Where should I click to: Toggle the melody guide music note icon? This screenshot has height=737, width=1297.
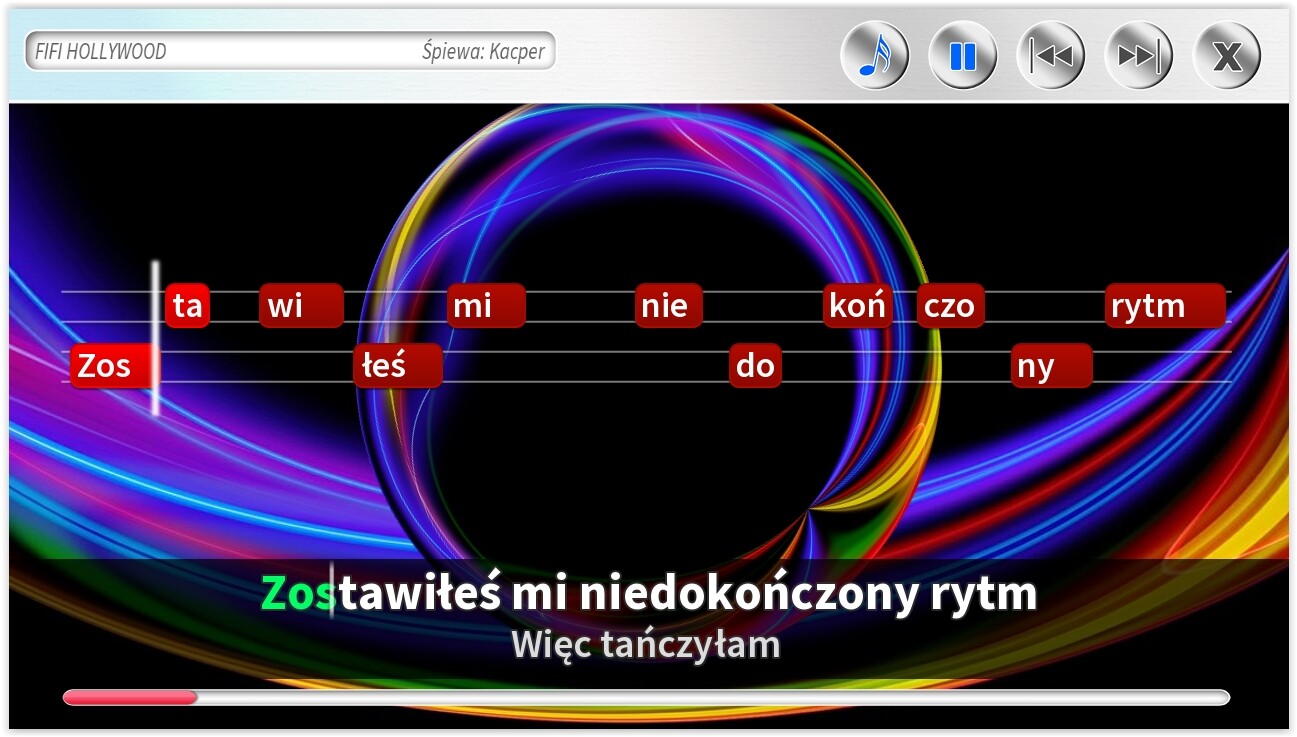pos(874,55)
